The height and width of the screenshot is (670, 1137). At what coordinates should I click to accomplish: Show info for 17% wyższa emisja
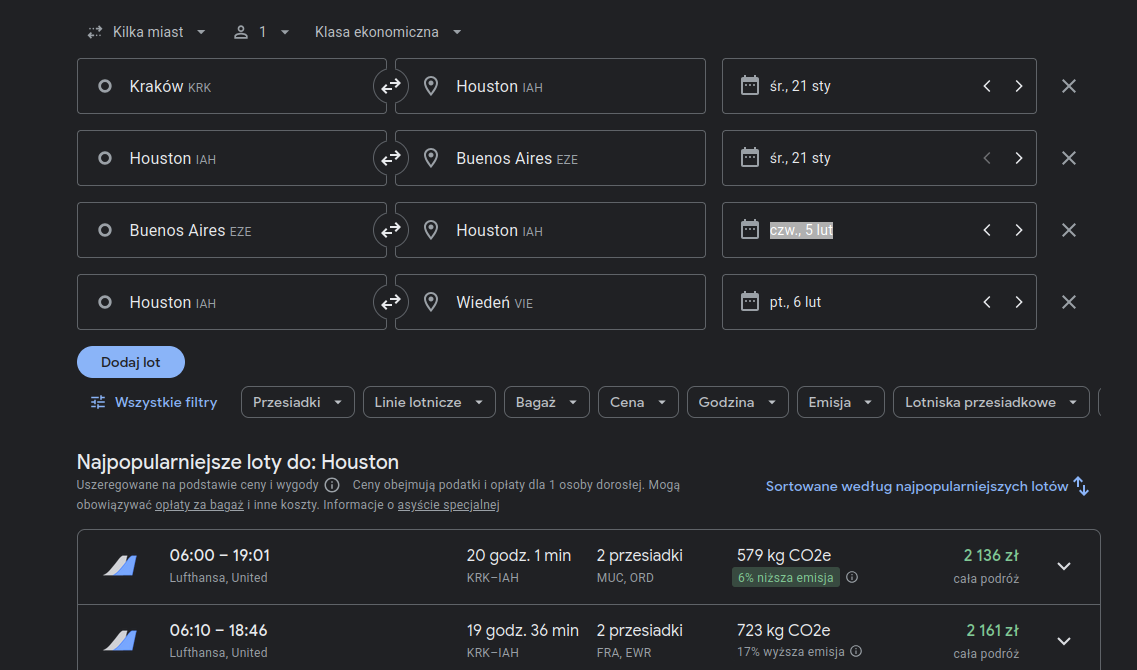pyautogui.click(x=856, y=651)
